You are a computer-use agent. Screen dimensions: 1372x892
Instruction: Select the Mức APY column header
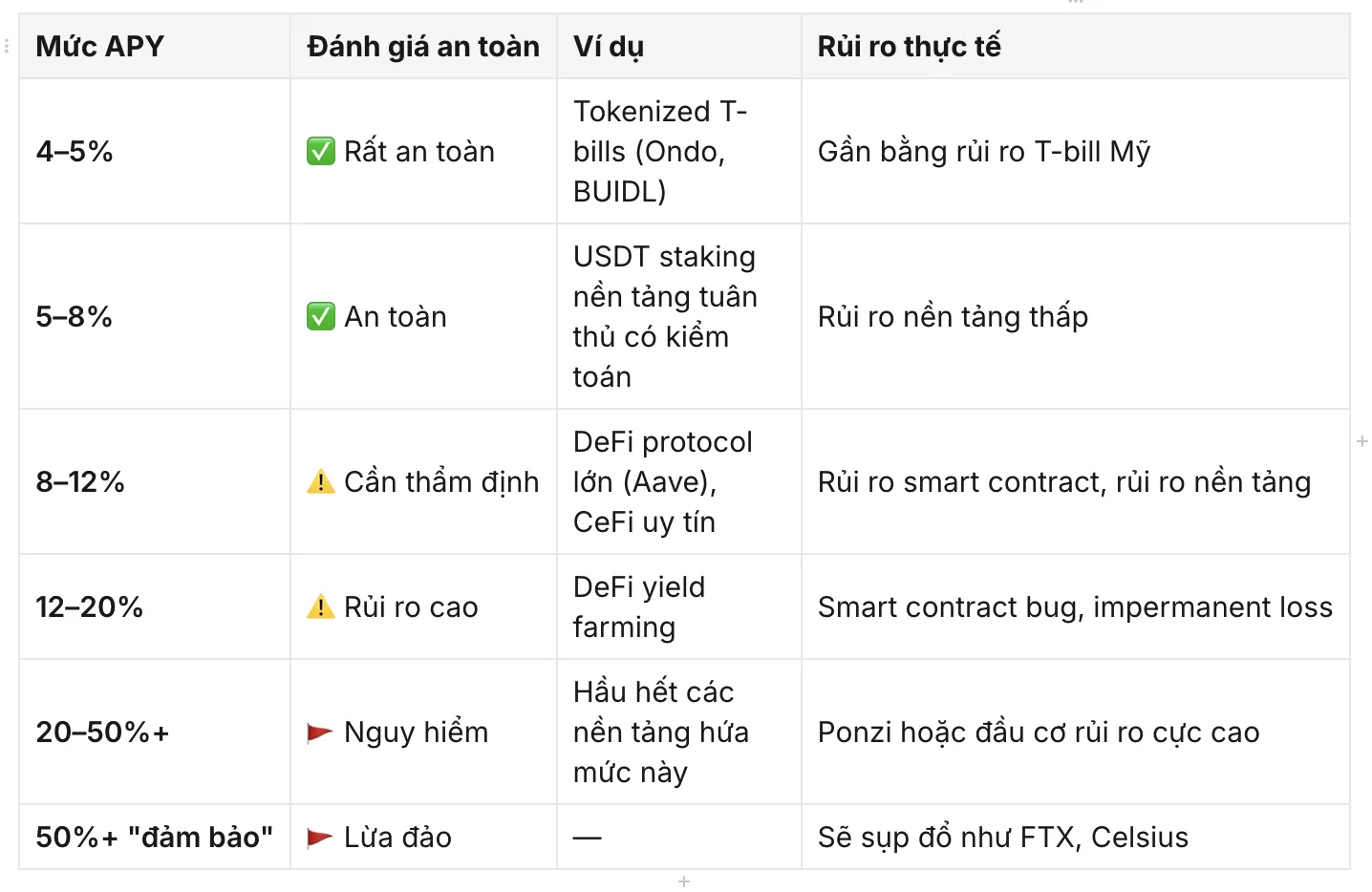tap(155, 46)
